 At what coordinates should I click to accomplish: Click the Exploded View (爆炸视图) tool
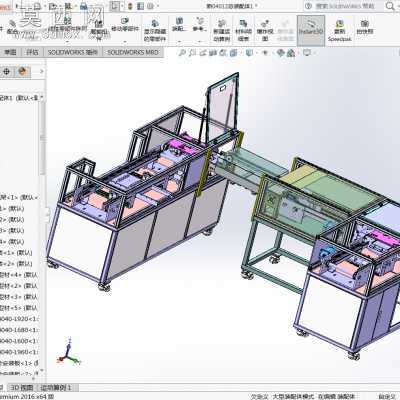coord(265,30)
